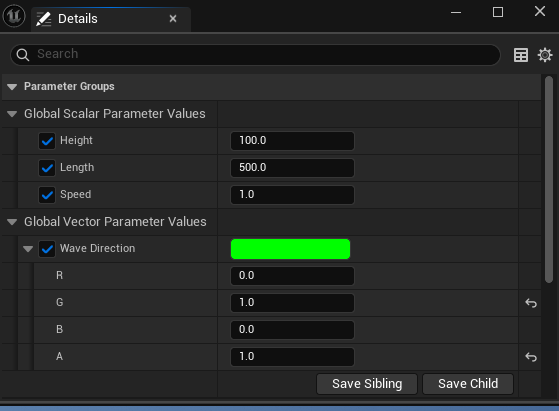Toggle the Wave Direction checkbox
Image resolution: width=559 pixels, height=411 pixels.
pos(47,249)
